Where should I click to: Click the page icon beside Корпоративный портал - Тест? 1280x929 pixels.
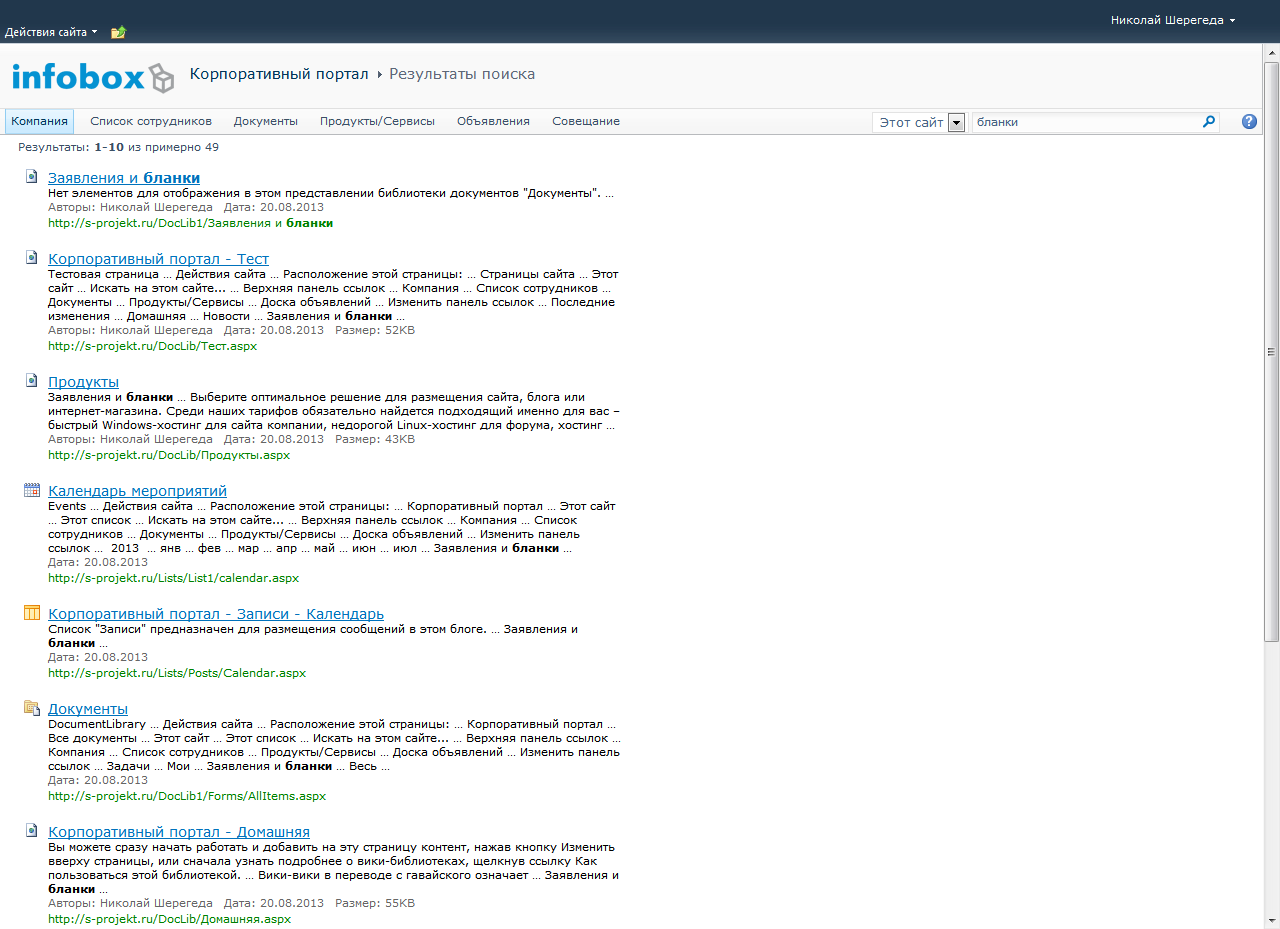[31, 258]
